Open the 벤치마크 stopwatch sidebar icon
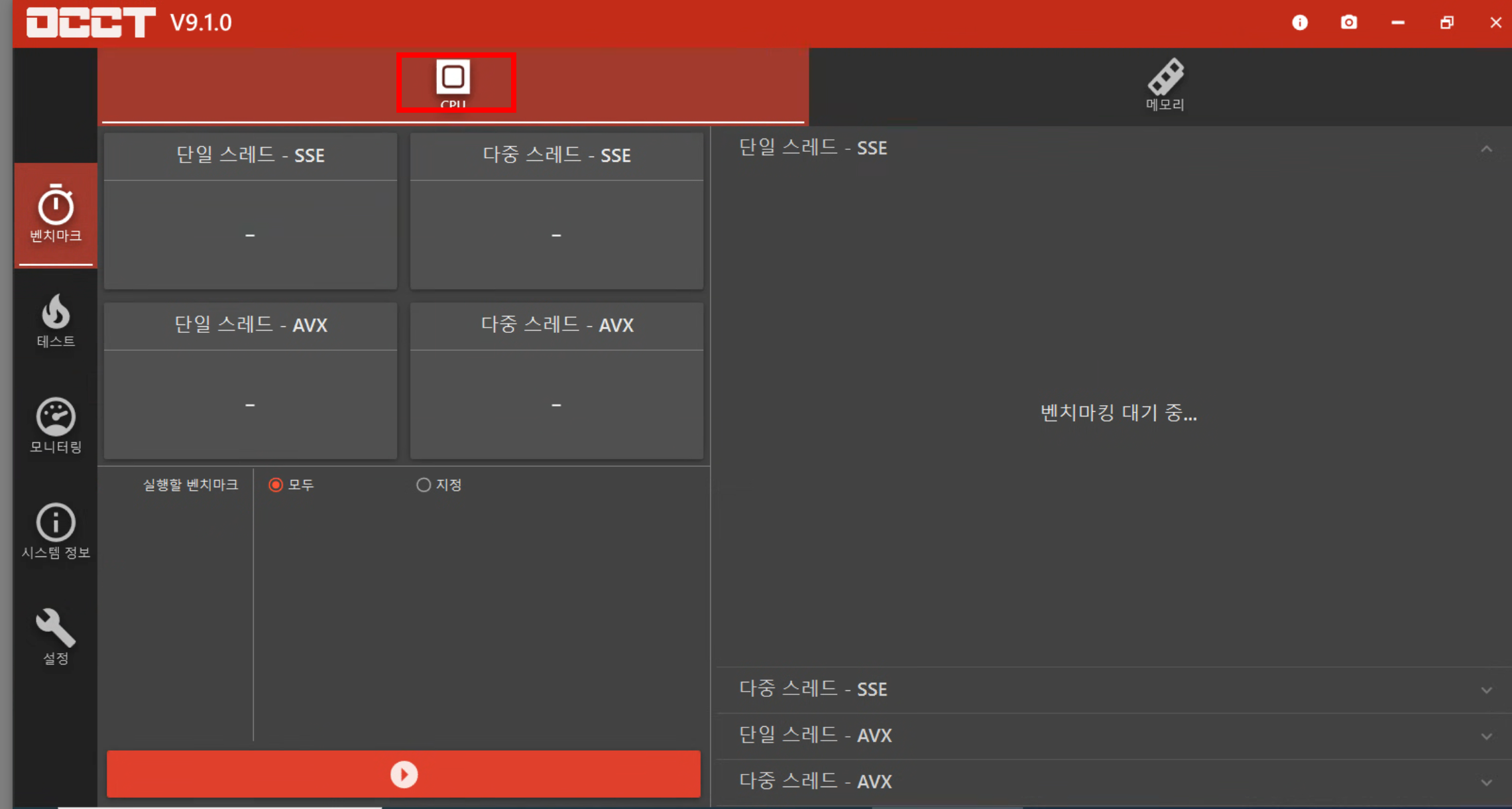The width and height of the screenshot is (1512, 809). [56, 214]
